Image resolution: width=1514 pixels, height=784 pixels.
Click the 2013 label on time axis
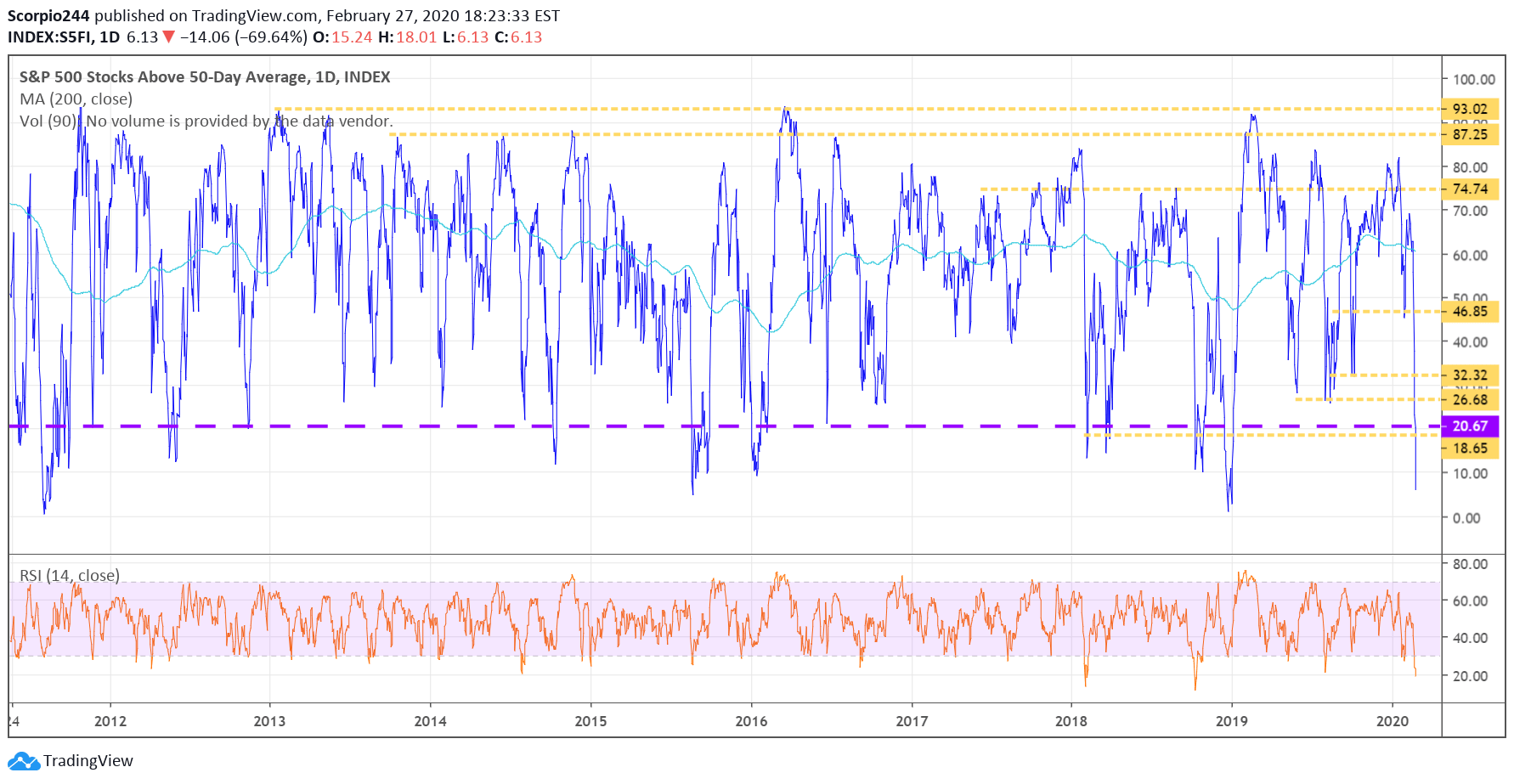tap(270, 722)
